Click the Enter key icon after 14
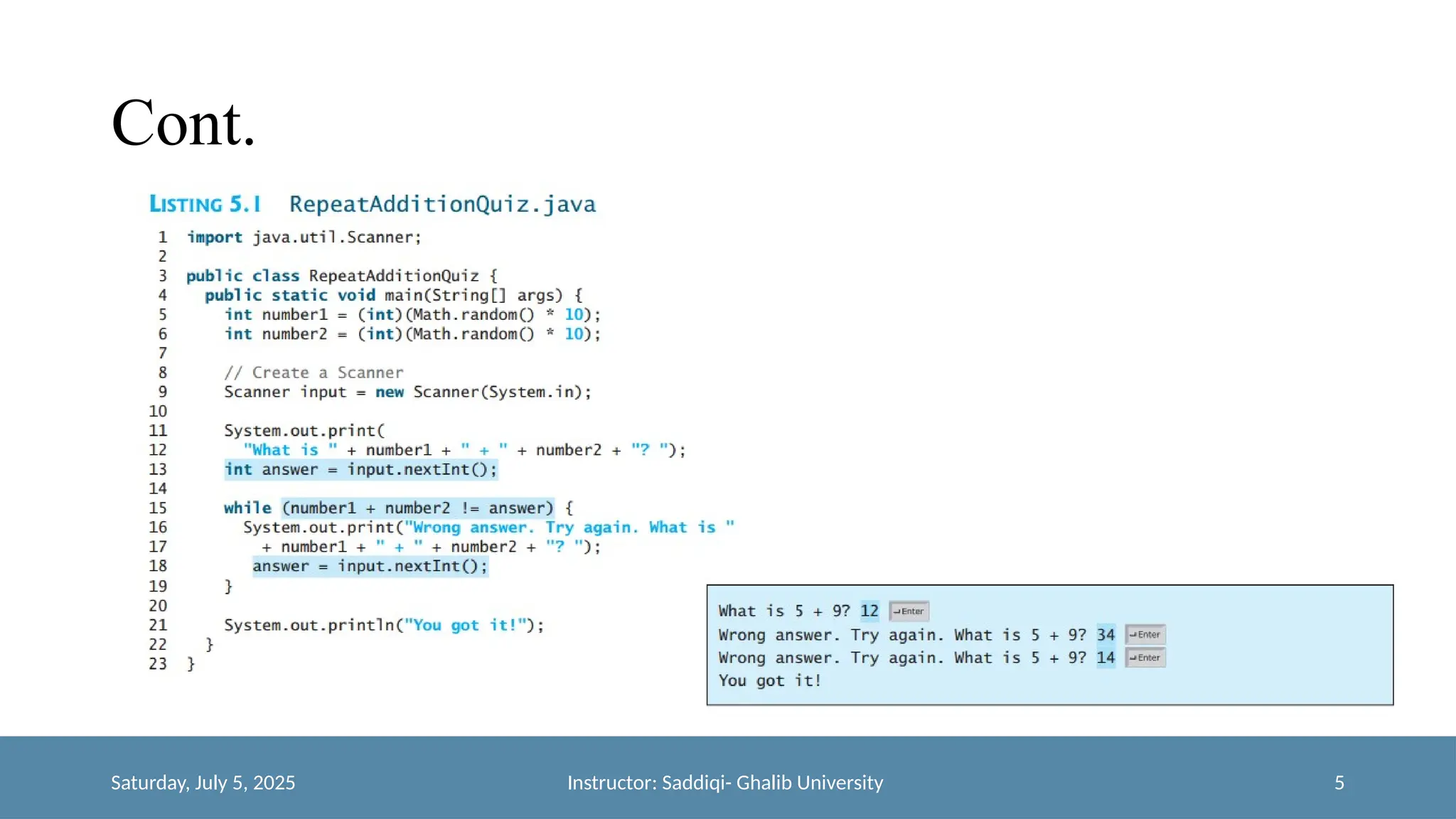 click(1145, 658)
